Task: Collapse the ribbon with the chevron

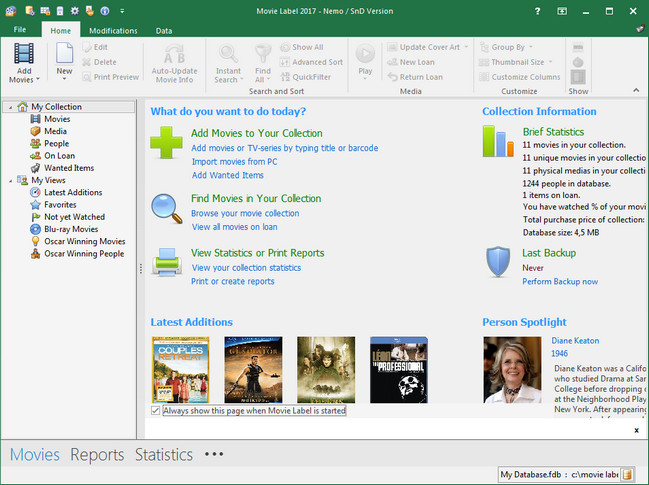Action: click(x=636, y=90)
